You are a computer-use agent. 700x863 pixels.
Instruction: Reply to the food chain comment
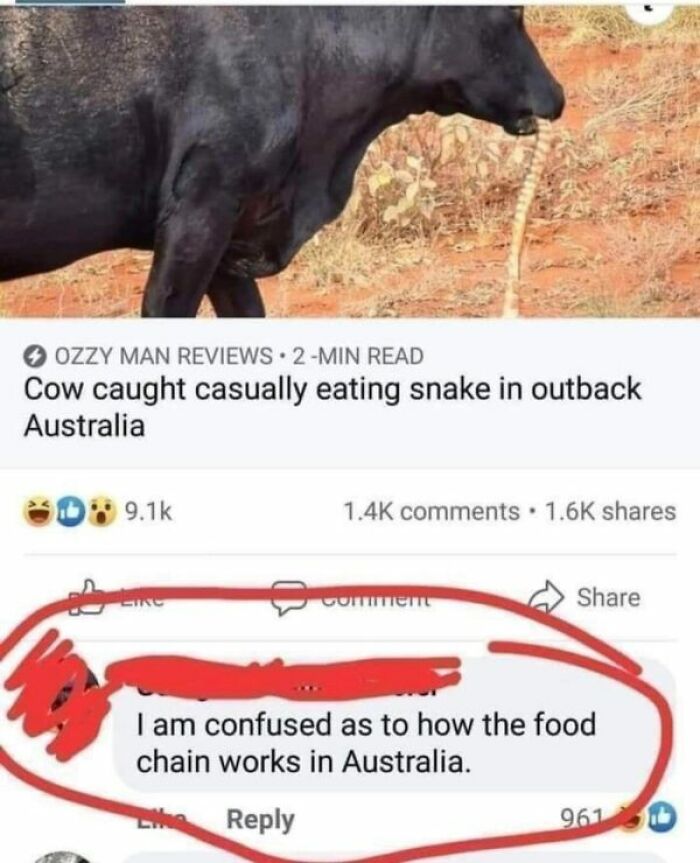click(x=261, y=820)
